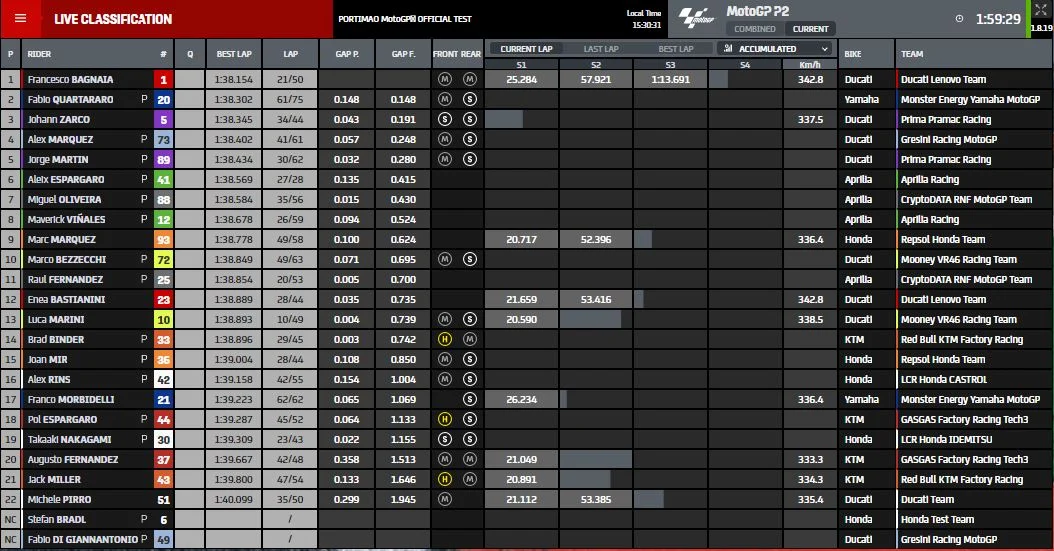Click Pirro's gap 1.945

pyautogui.click(x=403, y=499)
